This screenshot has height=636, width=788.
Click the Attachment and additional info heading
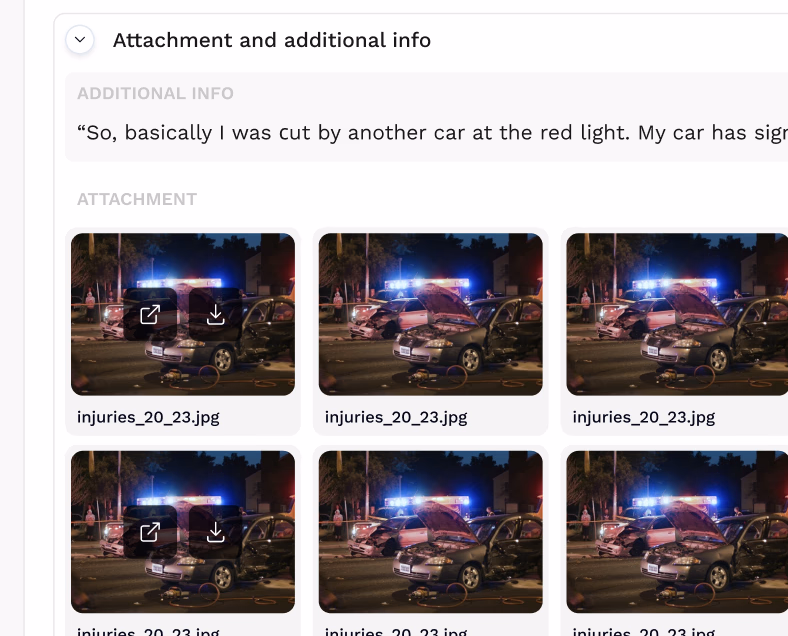click(x=272, y=40)
